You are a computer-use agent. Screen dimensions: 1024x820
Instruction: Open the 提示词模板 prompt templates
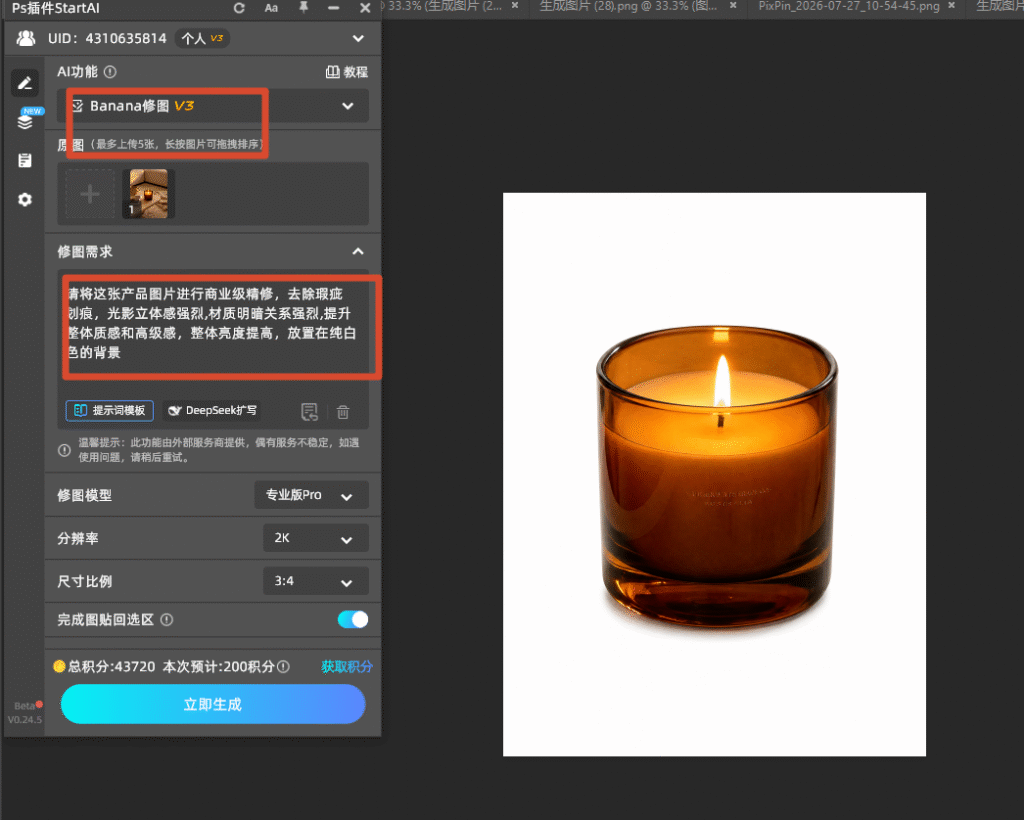click(110, 411)
